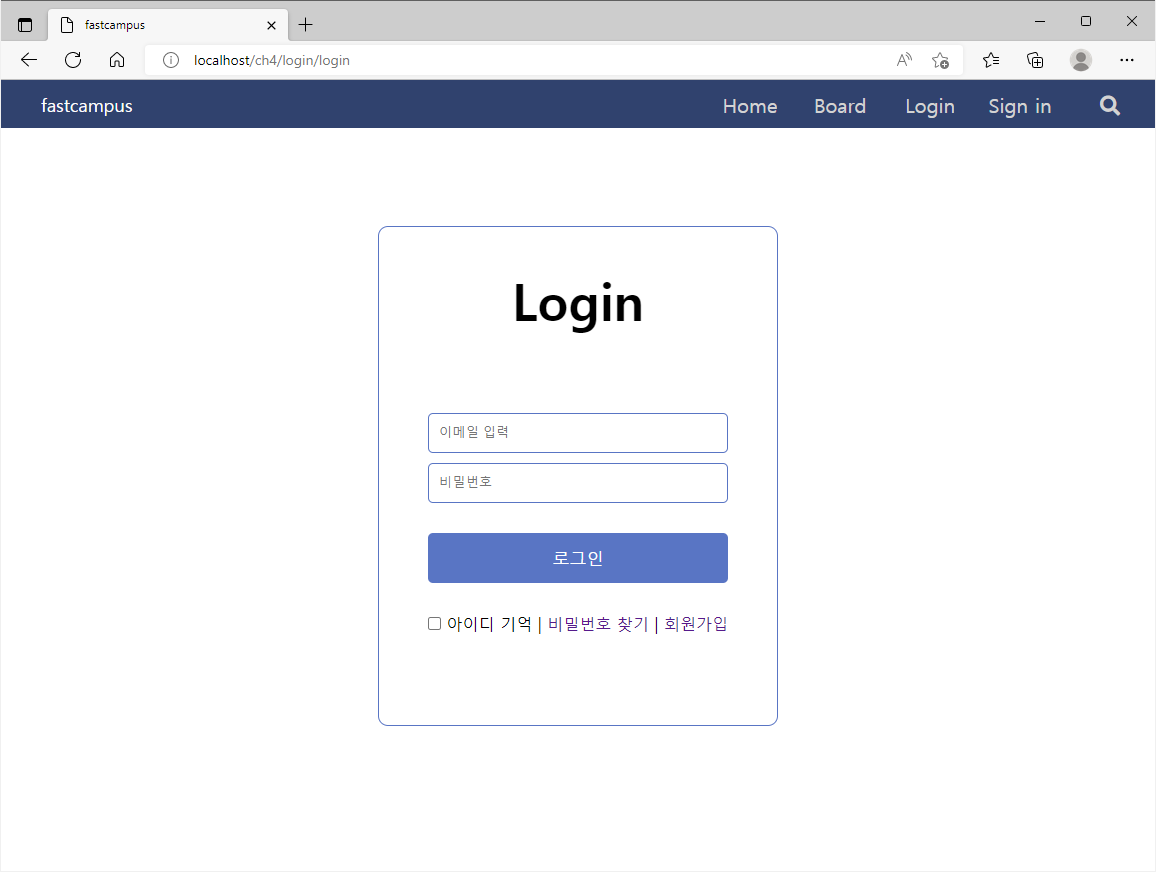Open the Board menu item

(840, 106)
